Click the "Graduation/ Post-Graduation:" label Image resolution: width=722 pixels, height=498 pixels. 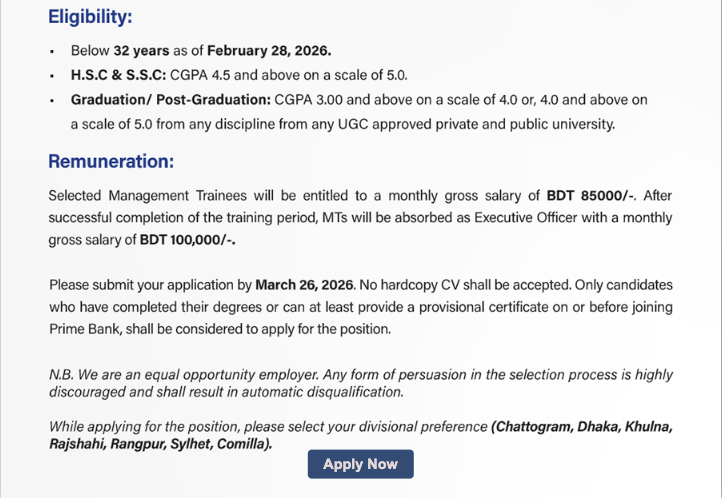pos(169,100)
